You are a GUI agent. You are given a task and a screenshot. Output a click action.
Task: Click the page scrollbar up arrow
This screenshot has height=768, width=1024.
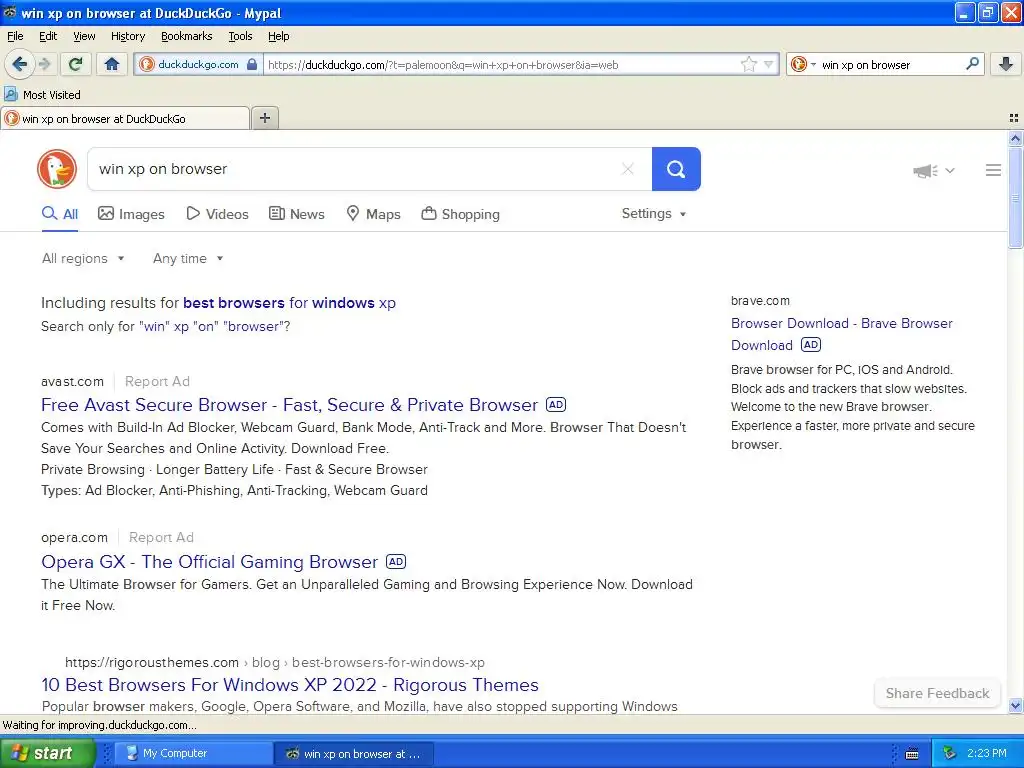(x=1015, y=138)
